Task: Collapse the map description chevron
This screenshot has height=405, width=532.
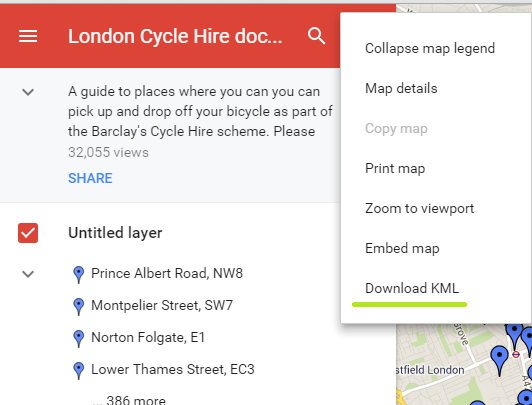Action: (x=28, y=92)
